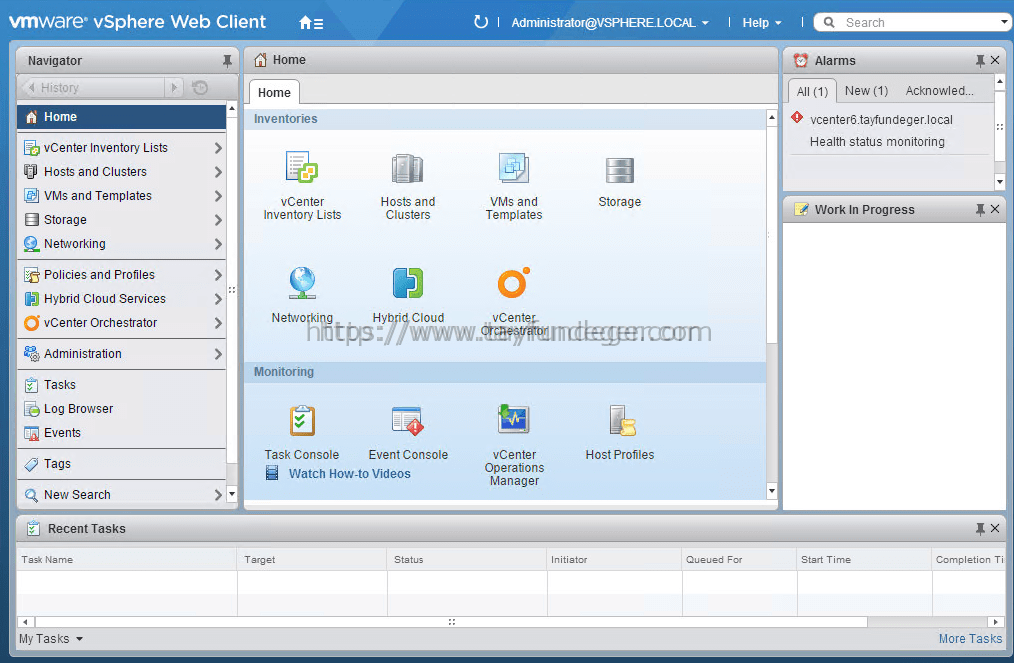The image size is (1014, 663).
Task: Open Events in the Navigator
Action: [x=122, y=433]
